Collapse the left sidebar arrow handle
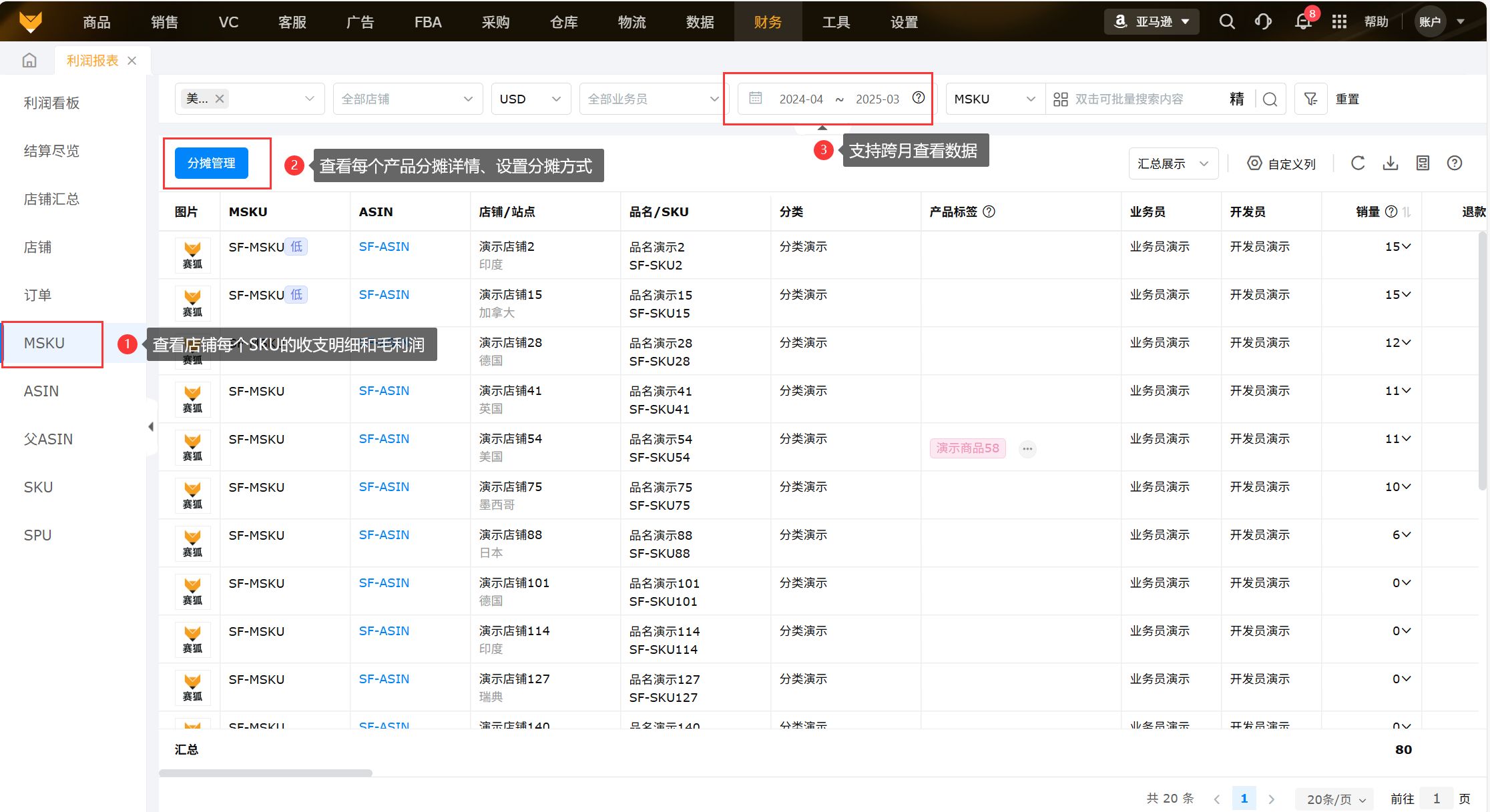The height and width of the screenshot is (812, 1490). (151, 426)
